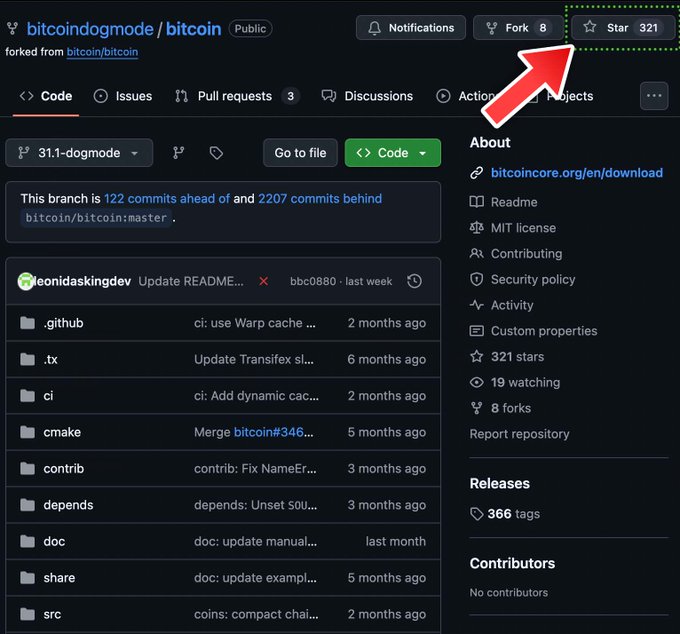This screenshot has height=634, width=680.
Task: Open the 366 tags link
Action: [x=513, y=514]
